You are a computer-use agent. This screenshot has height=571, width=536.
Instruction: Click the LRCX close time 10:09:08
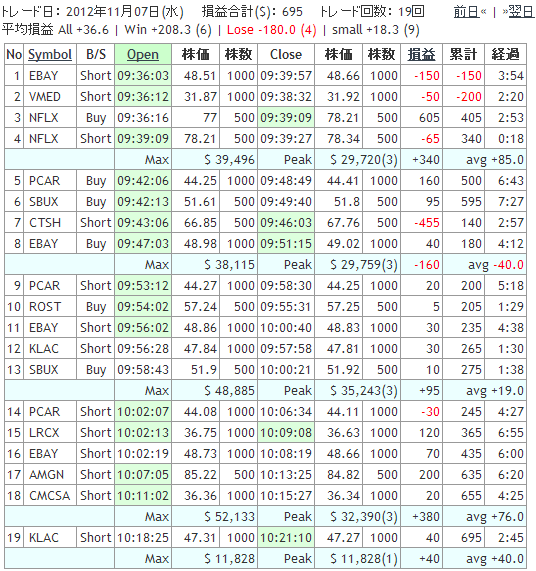[286, 433]
